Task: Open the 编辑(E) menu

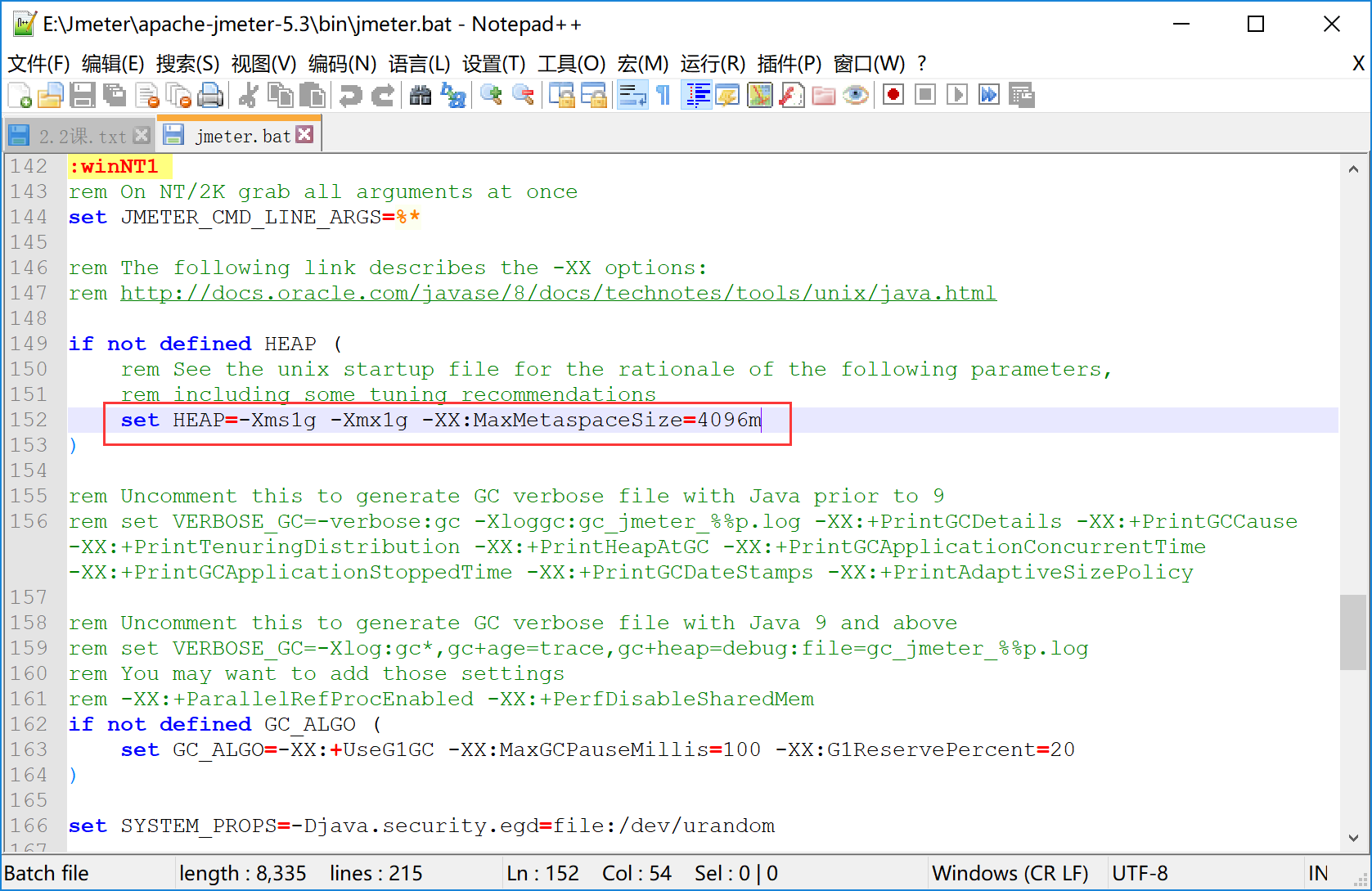Action: click(x=113, y=64)
